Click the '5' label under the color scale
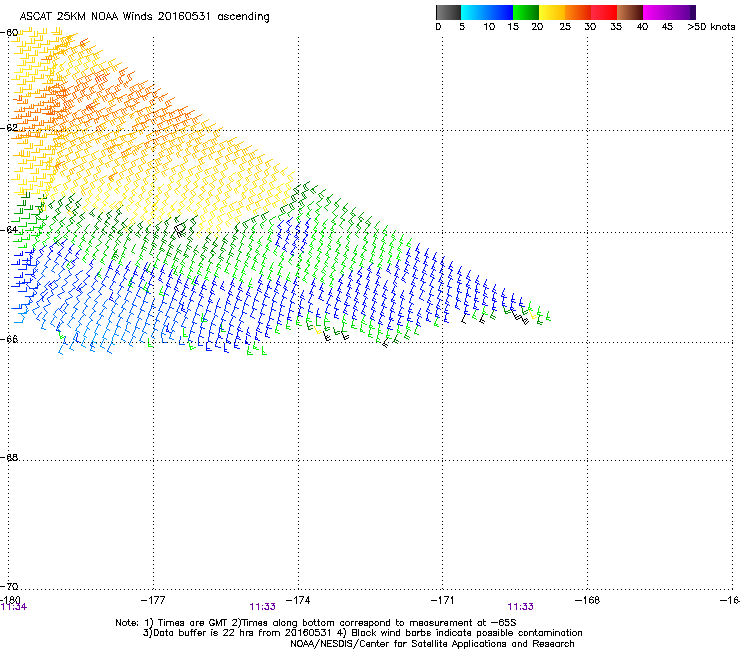Screen dimensions: 740x650 point(462,27)
